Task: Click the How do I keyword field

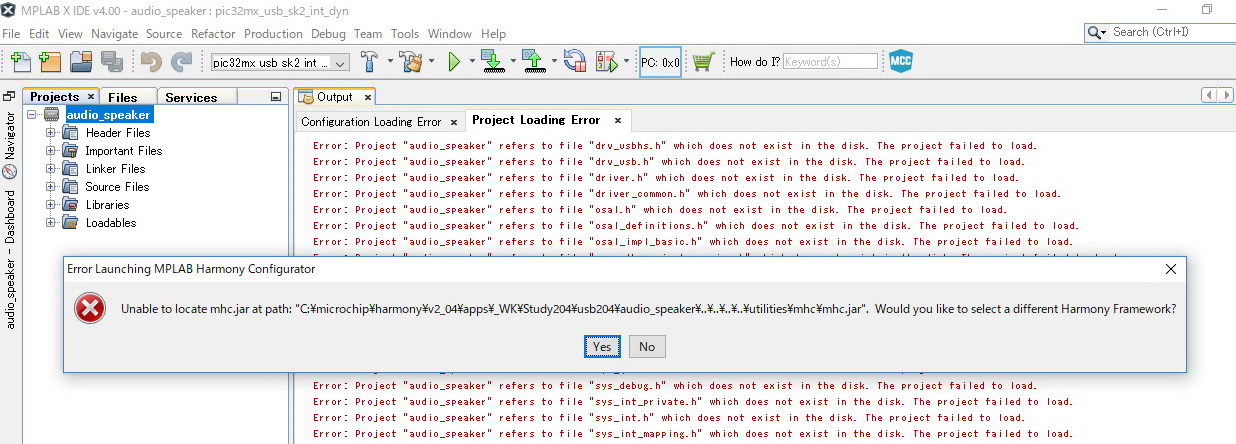Action: [x=829, y=62]
